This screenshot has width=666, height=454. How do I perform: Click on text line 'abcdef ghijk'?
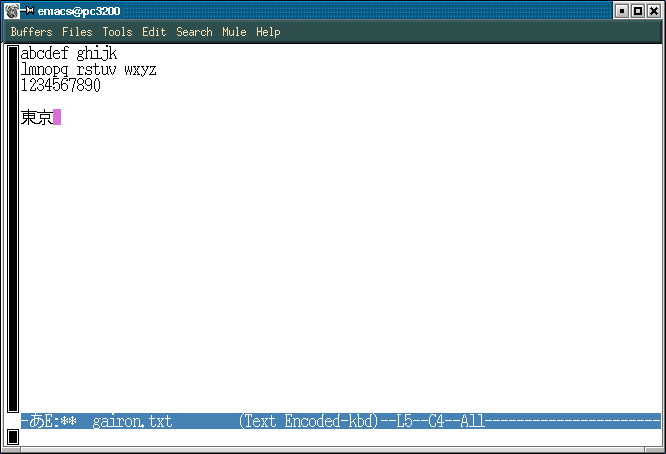(x=69, y=54)
